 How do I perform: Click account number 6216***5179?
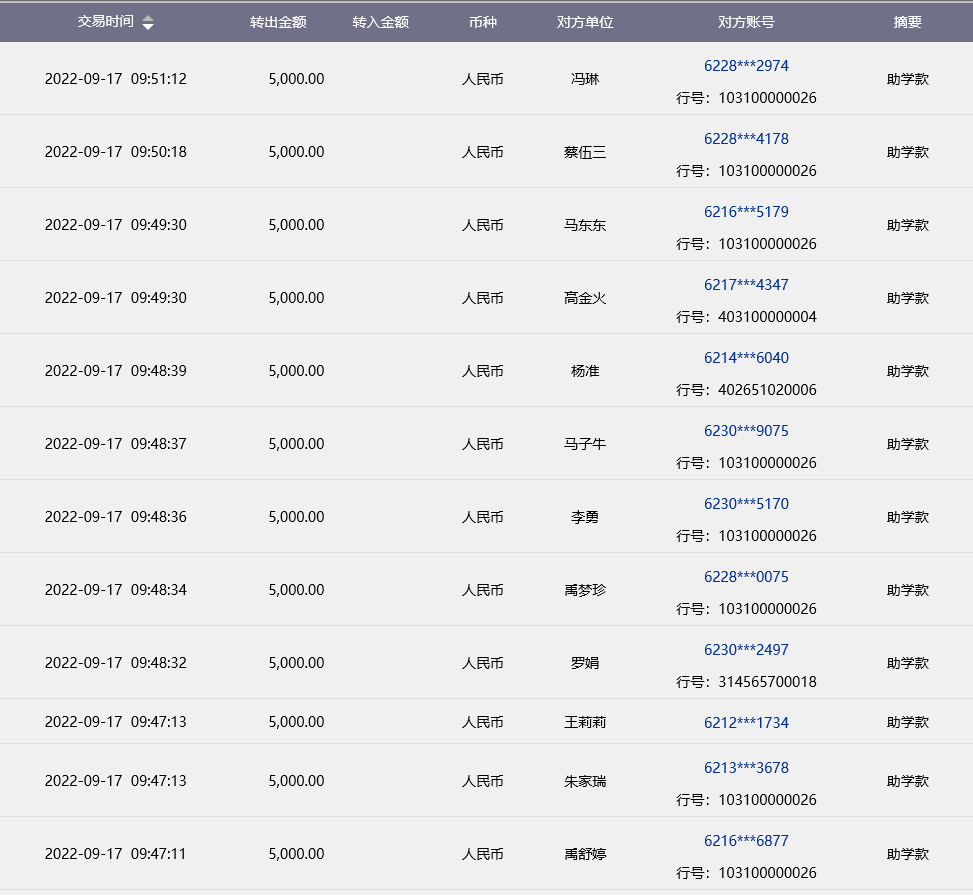(746, 212)
